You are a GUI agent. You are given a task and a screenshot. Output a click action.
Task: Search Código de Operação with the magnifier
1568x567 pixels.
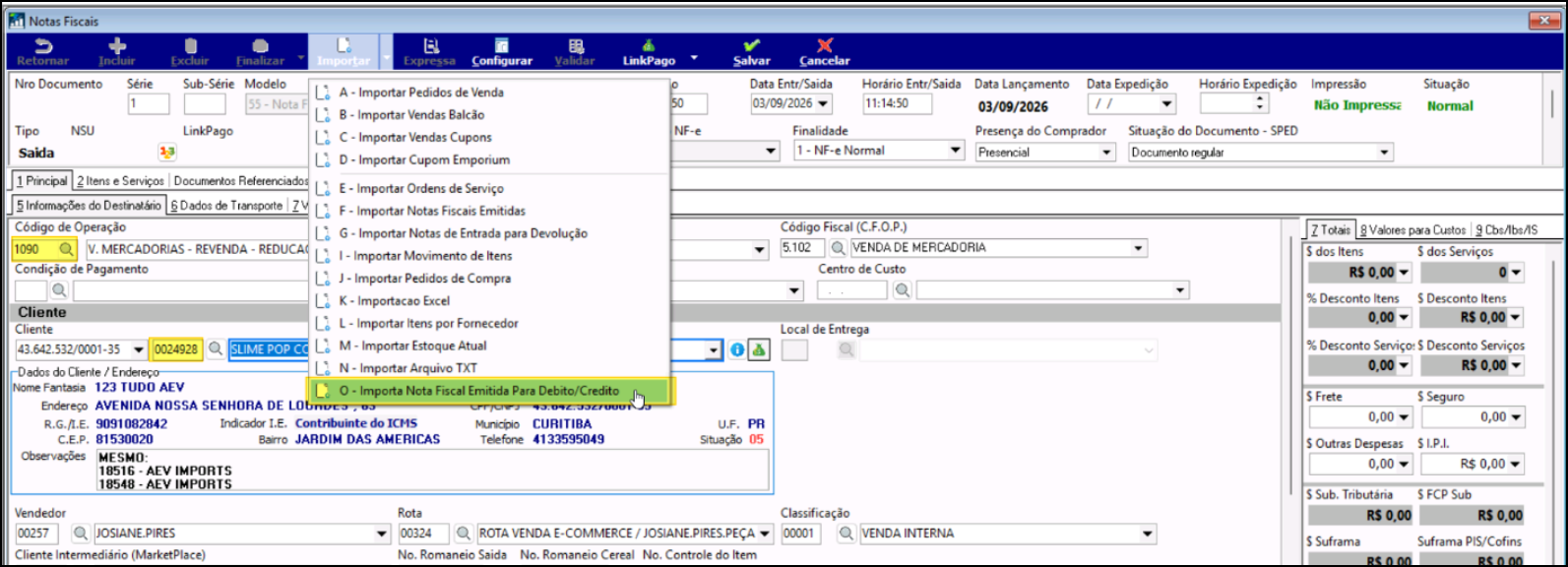66,249
